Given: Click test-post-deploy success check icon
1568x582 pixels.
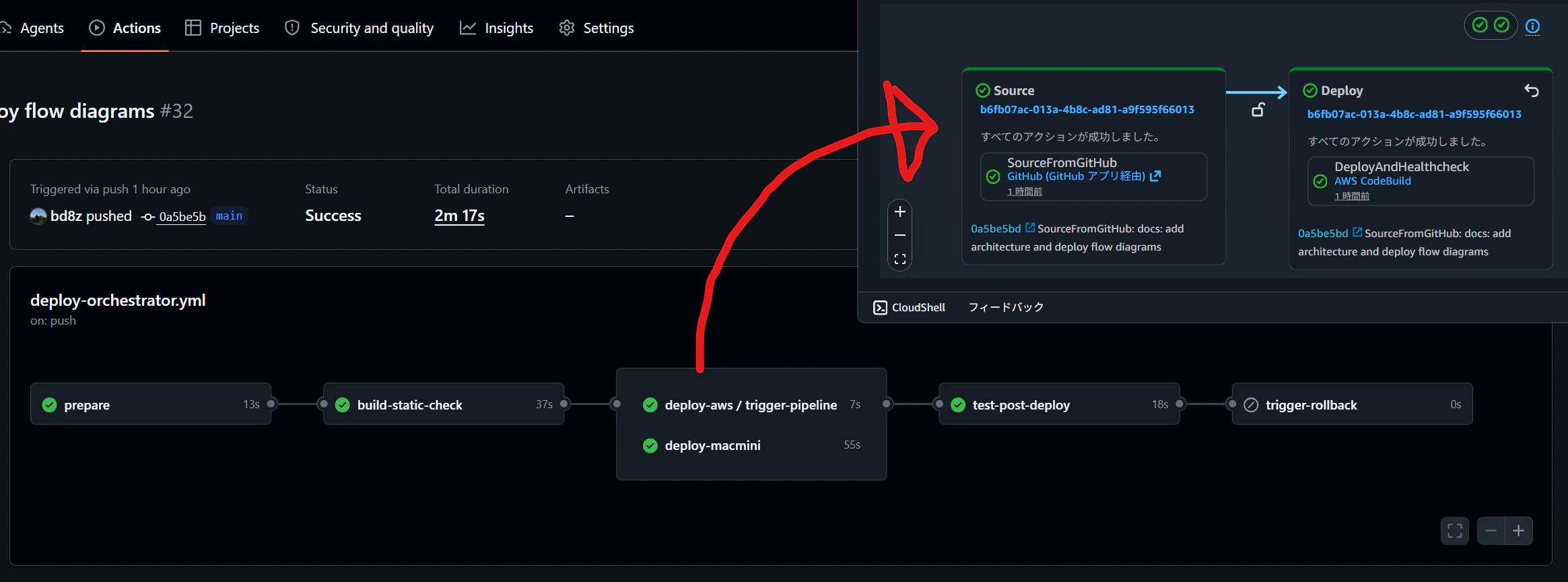Looking at the screenshot, I should pyautogui.click(x=958, y=405).
